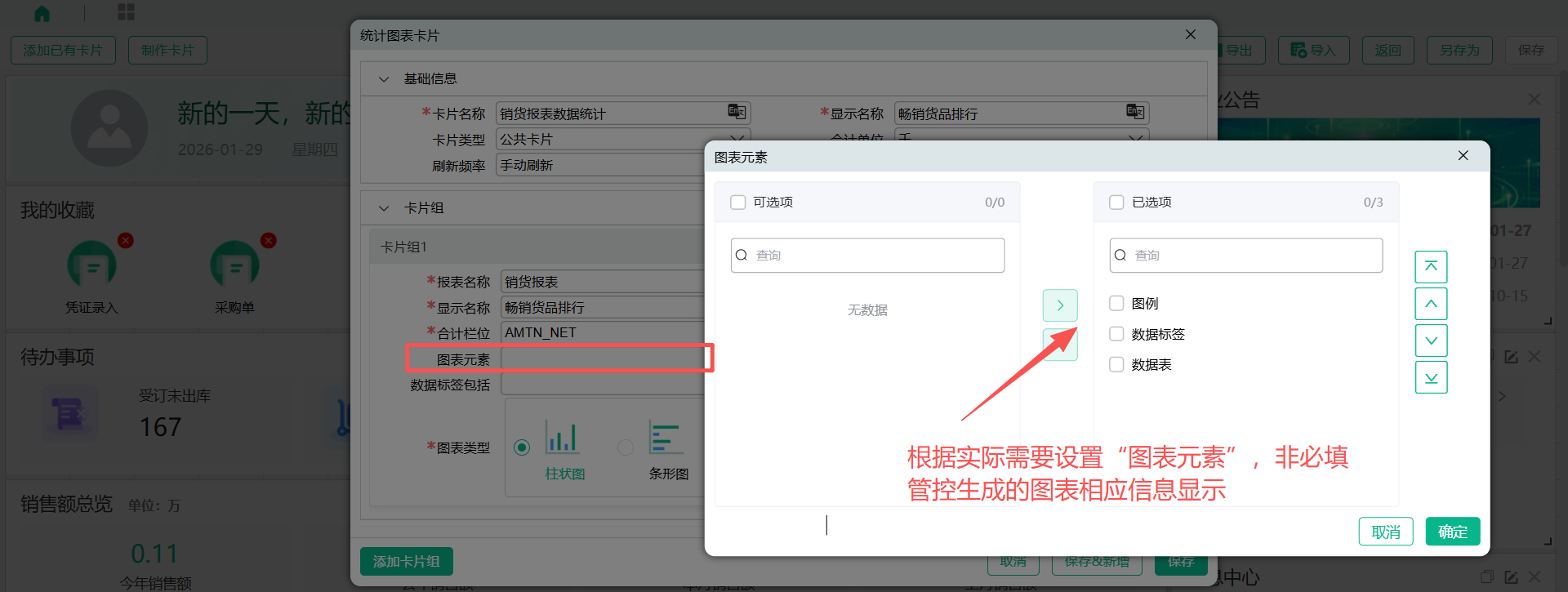Collapse the 卡片组 section
The width and height of the screenshot is (1568, 592).
click(384, 208)
